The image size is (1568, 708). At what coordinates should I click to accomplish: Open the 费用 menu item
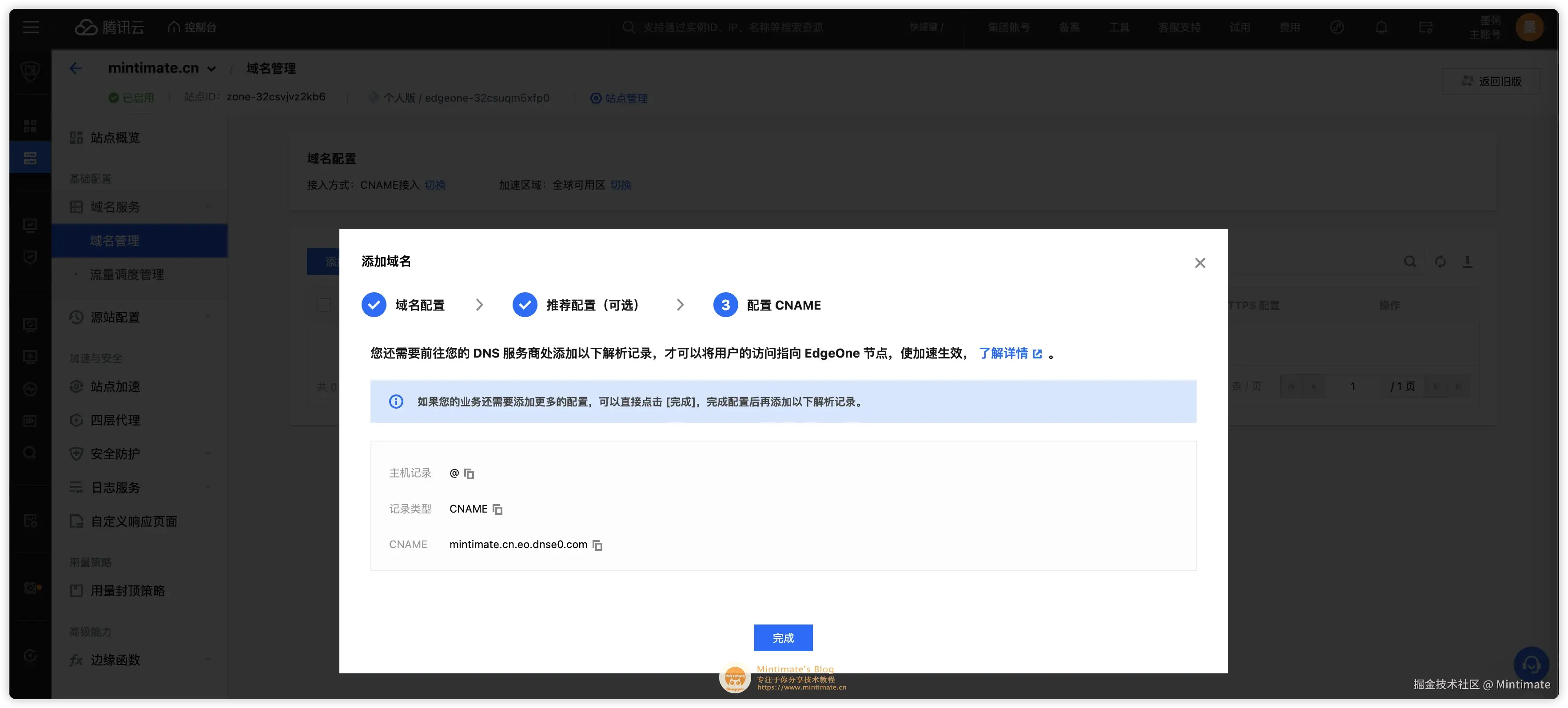pyautogui.click(x=1290, y=27)
